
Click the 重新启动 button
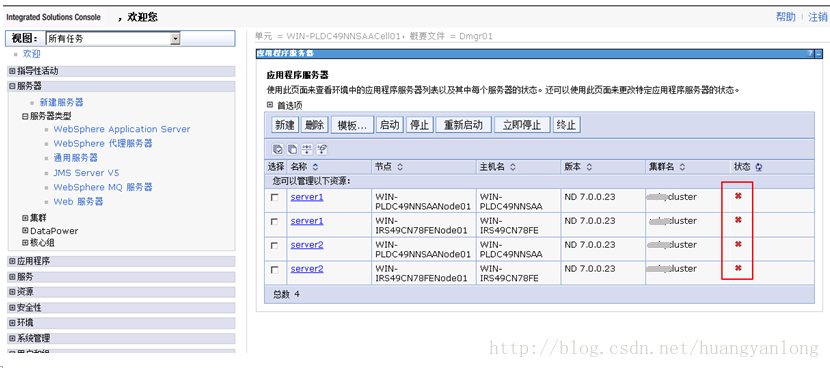coord(464,125)
